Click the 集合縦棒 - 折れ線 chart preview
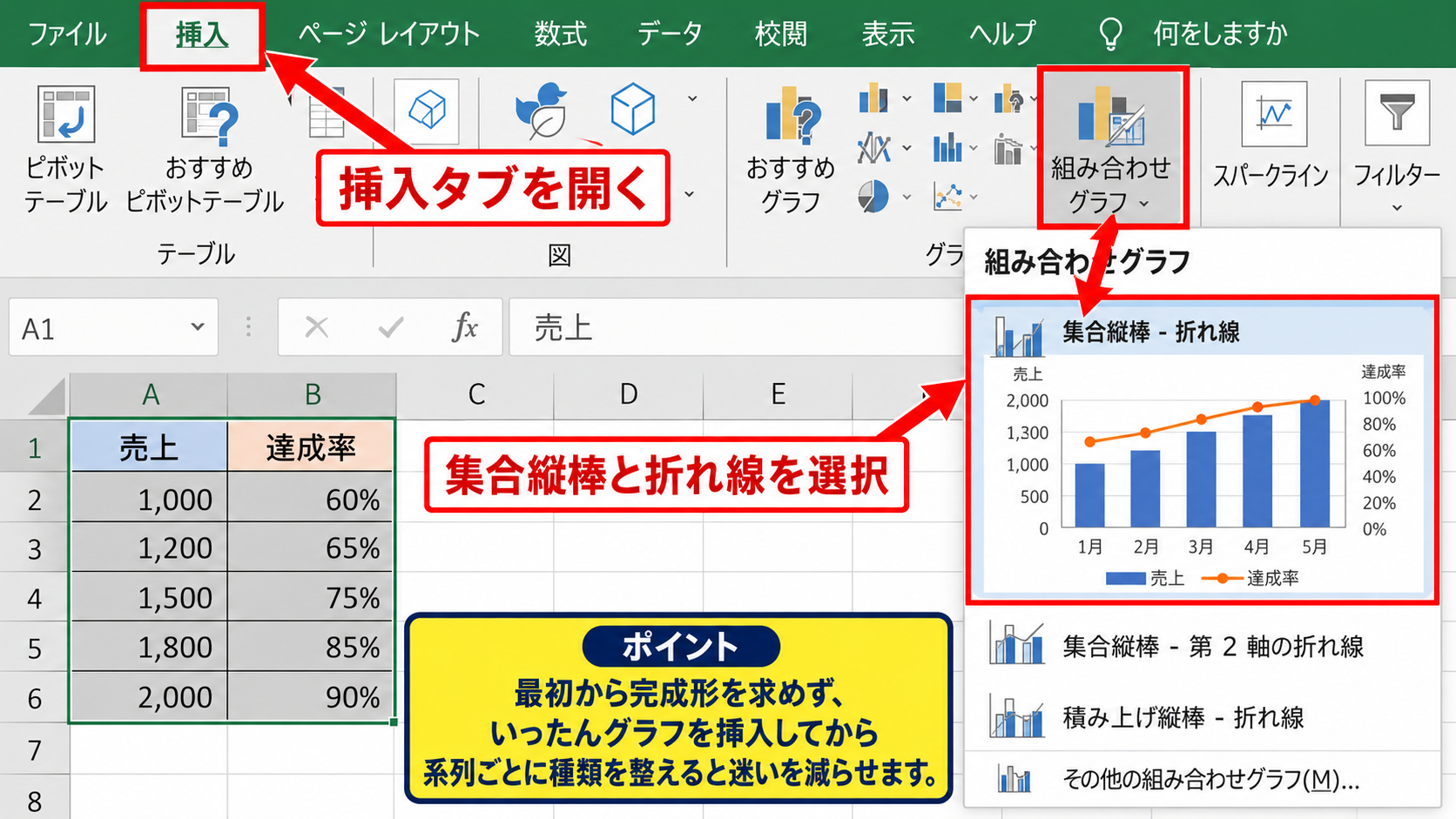The height and width of the screenshot is (819, 1456). 1202,475
